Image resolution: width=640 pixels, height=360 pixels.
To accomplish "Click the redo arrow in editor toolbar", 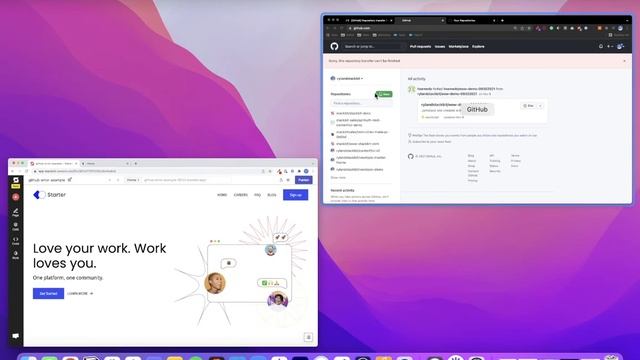I will [x=118, y=180].
